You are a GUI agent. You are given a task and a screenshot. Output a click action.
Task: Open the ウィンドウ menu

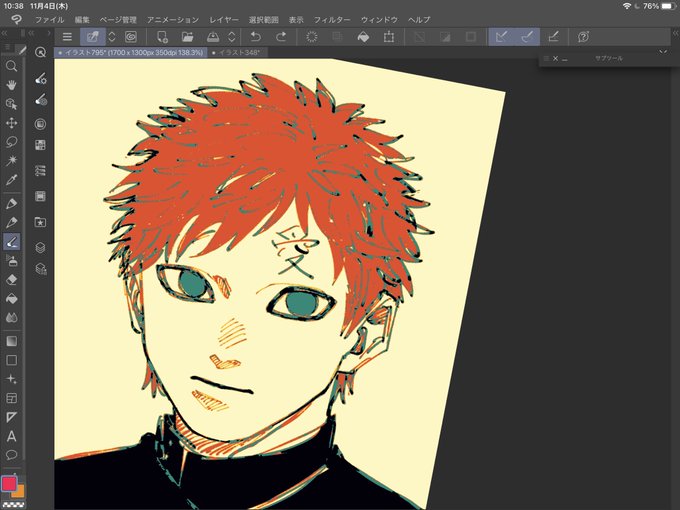pos(379,20)
